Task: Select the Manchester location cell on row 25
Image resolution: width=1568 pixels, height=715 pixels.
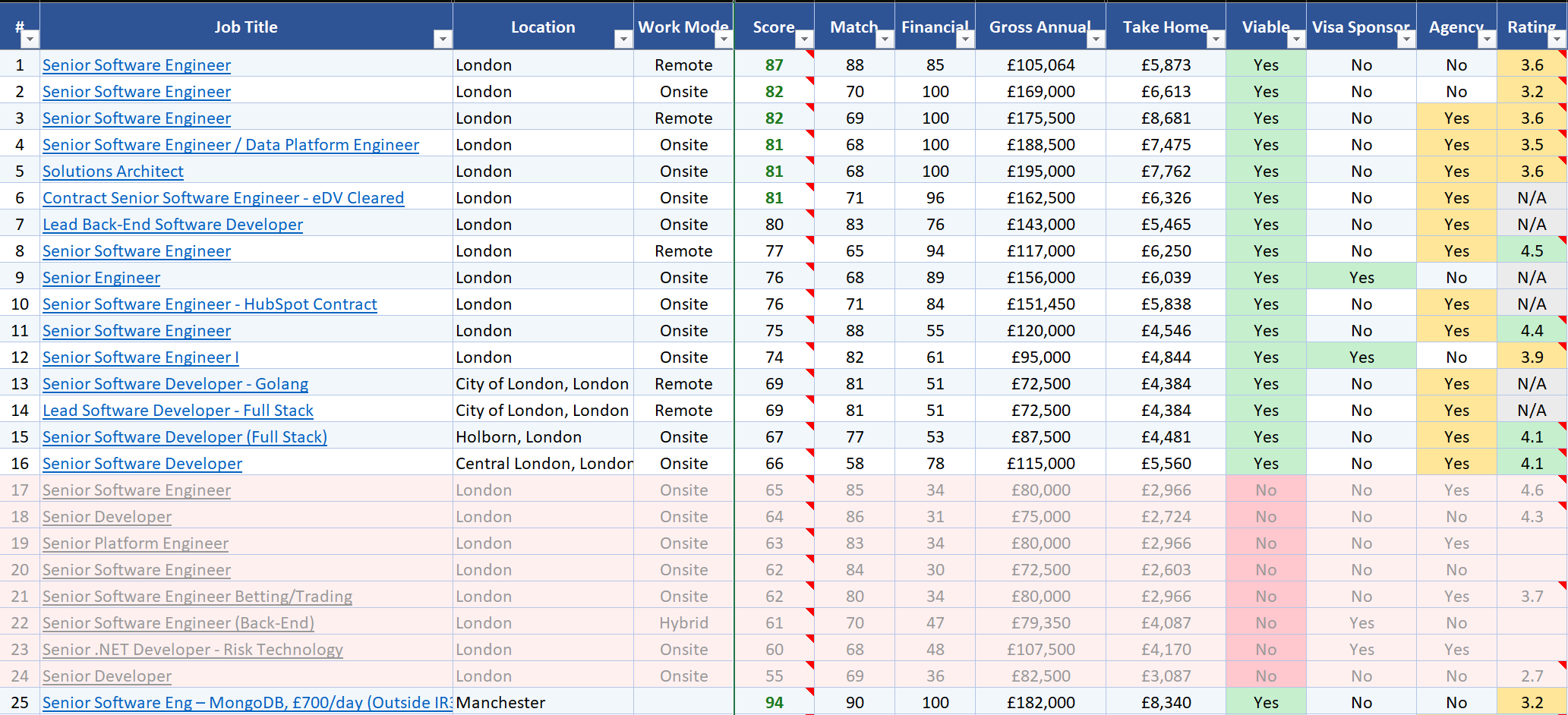Action: 500,702
